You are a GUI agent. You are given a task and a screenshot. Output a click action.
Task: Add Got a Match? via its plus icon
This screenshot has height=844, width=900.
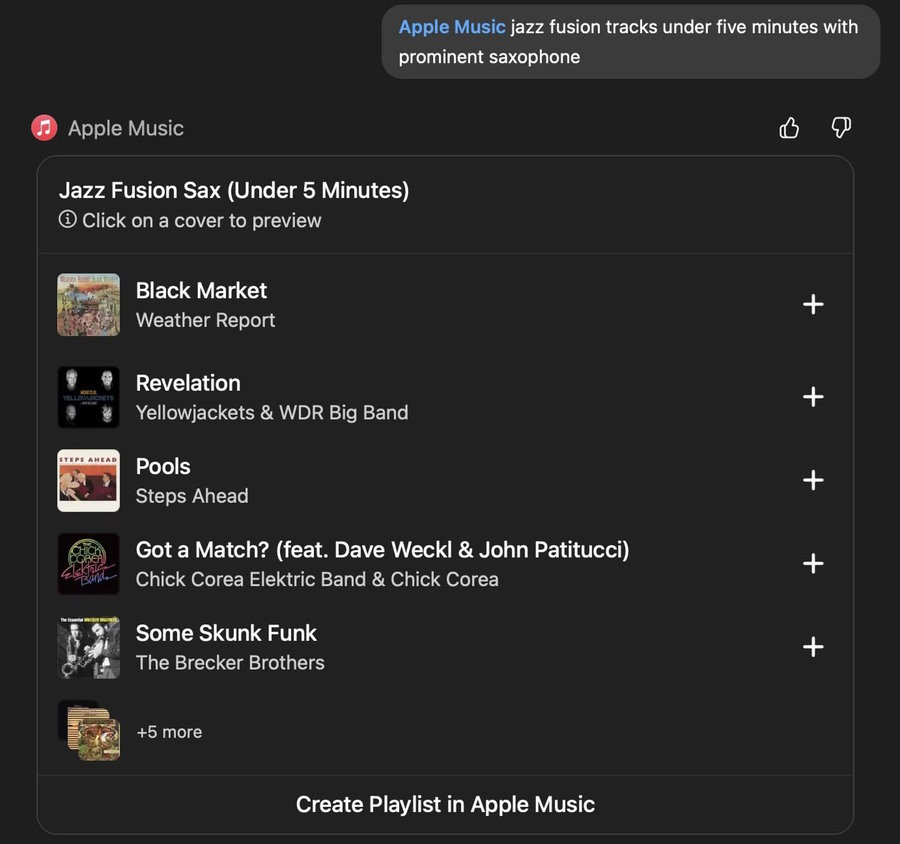[813, 563]
